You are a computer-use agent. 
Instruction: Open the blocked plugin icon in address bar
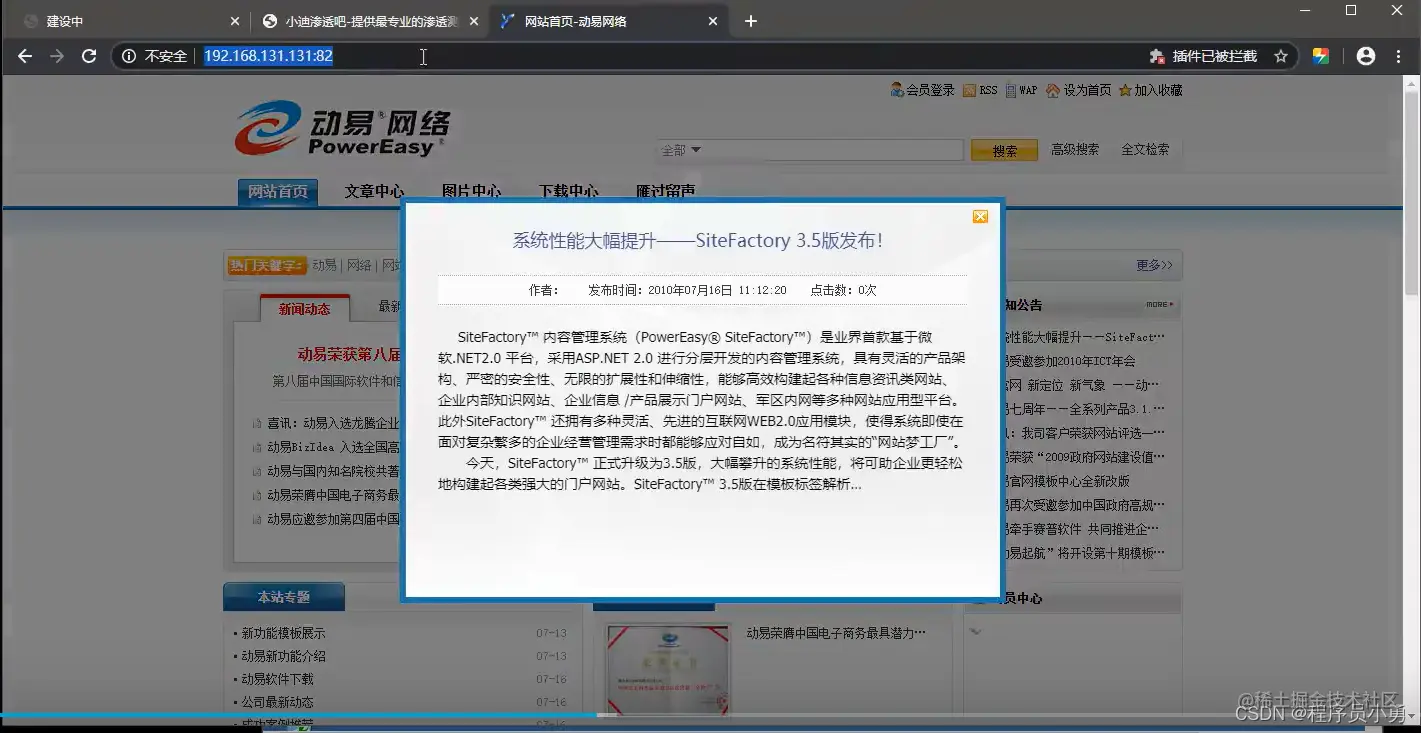[1157, 57]
